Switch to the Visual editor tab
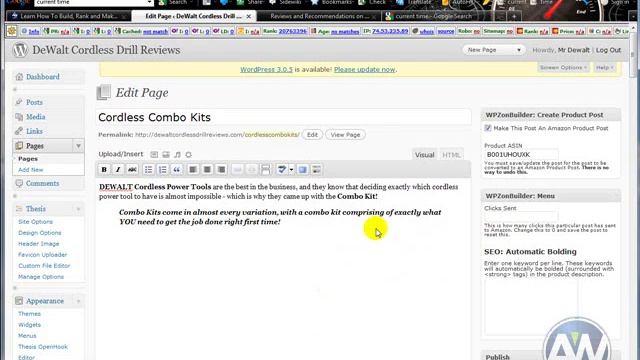The image size is (640, 360). (424, 155)
